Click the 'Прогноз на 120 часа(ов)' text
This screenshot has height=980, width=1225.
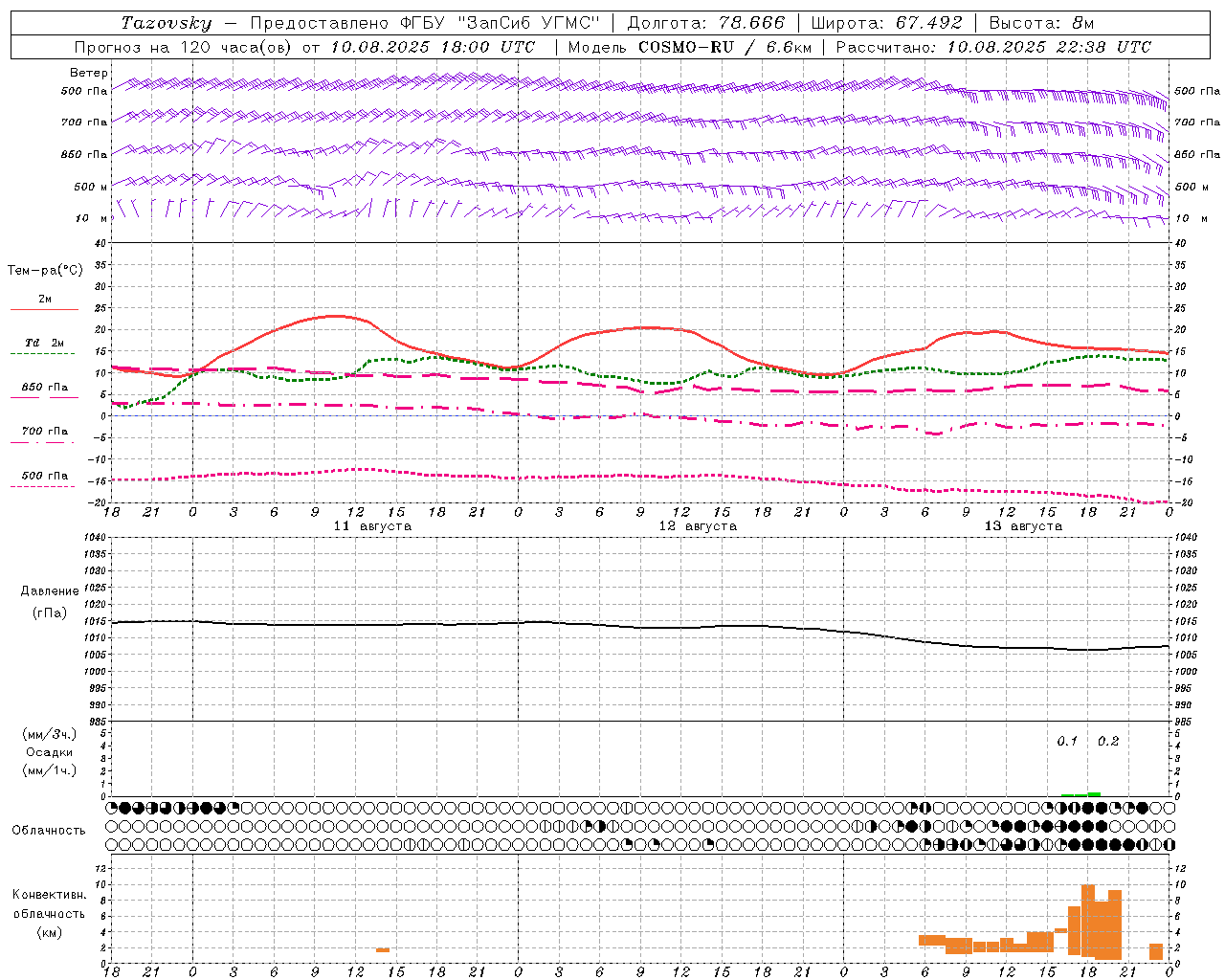click(185, 47)
